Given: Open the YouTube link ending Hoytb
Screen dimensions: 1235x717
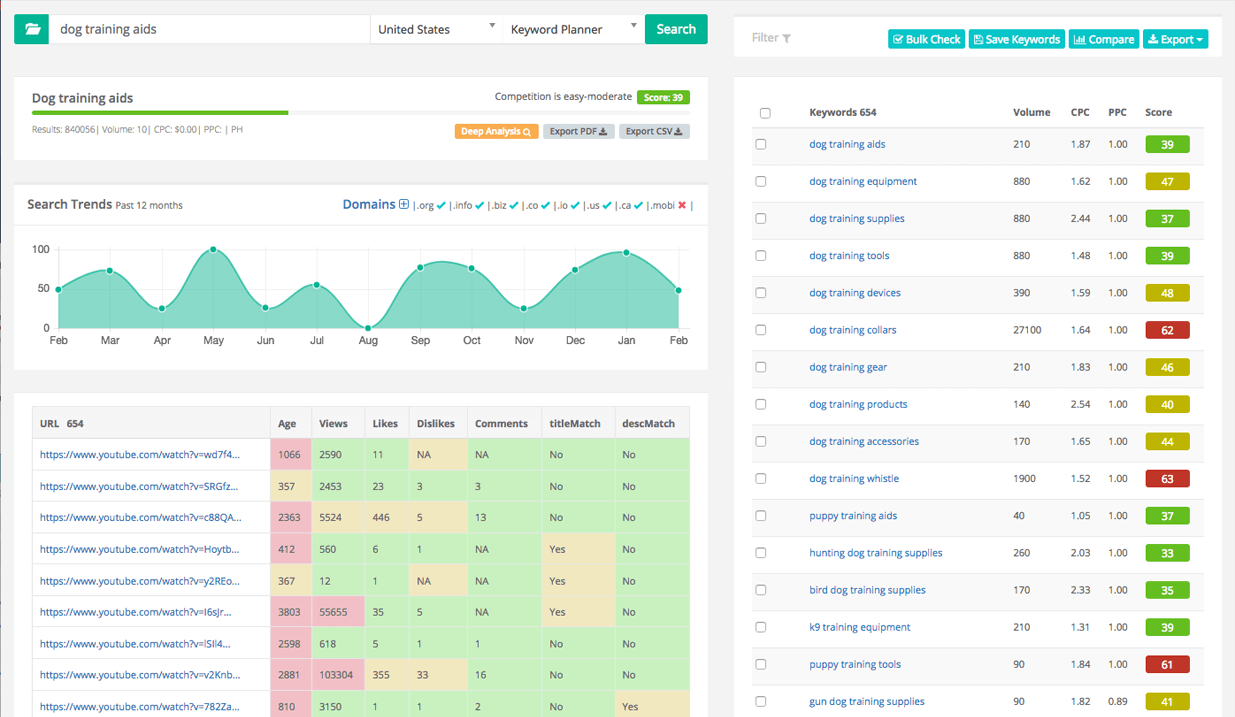Looking at the screenshot, I should coord(140,549).
